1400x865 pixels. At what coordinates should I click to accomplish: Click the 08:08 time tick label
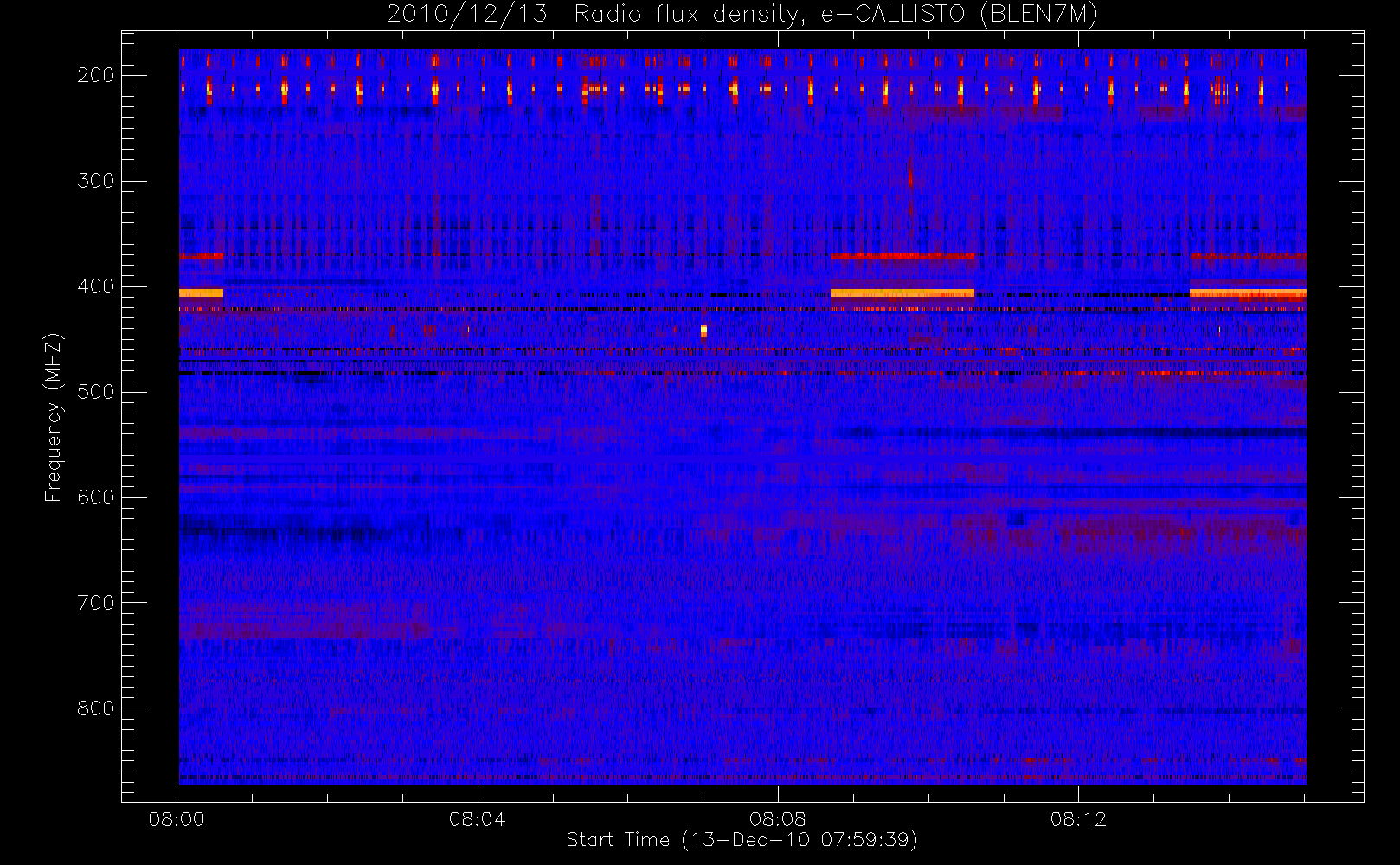tap(778, 819)
